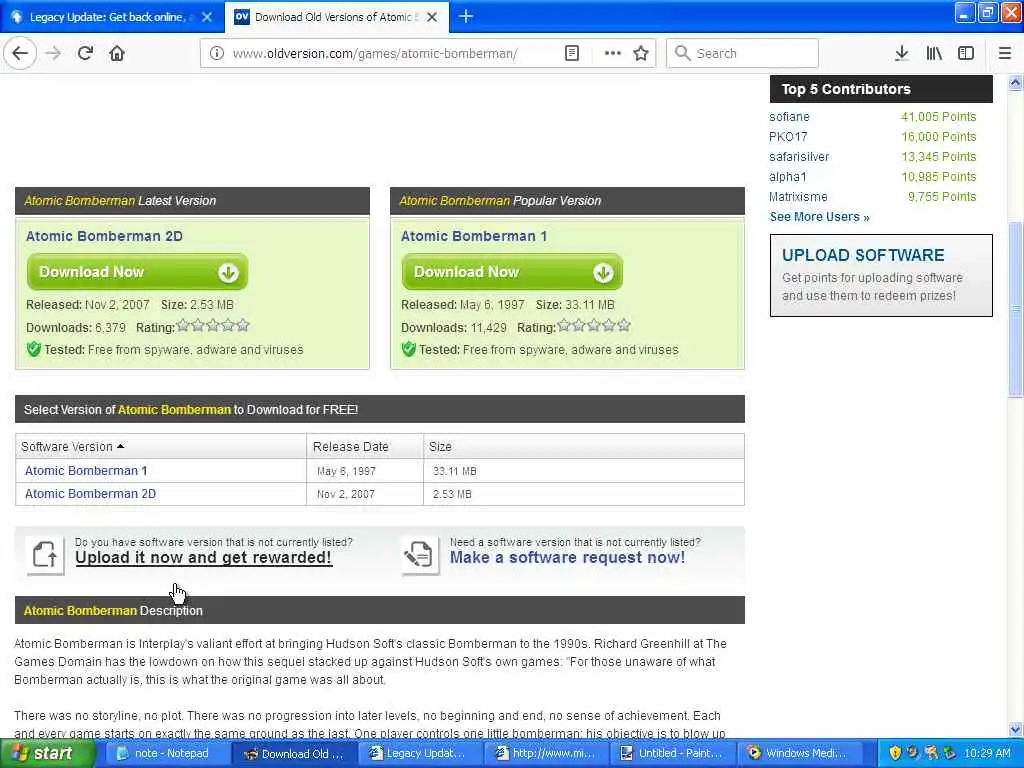Screen dimensions: 1024x768
Task: Open page actions three-dot menu
Action: pos(613,53)
